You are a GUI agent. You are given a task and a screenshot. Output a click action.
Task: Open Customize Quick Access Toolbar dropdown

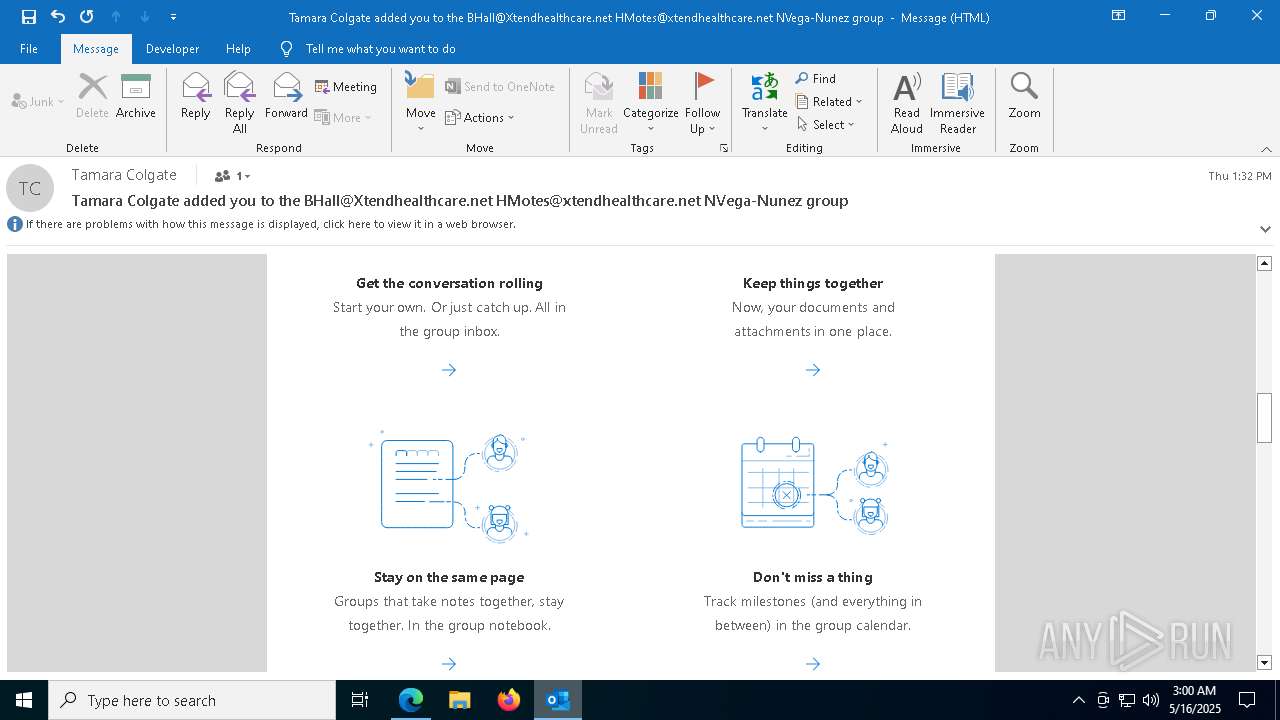[173, 17]
